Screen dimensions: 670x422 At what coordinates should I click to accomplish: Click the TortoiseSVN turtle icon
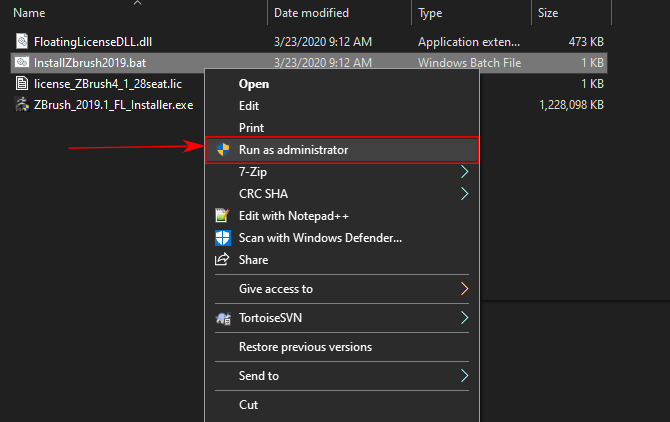point(223,318)
